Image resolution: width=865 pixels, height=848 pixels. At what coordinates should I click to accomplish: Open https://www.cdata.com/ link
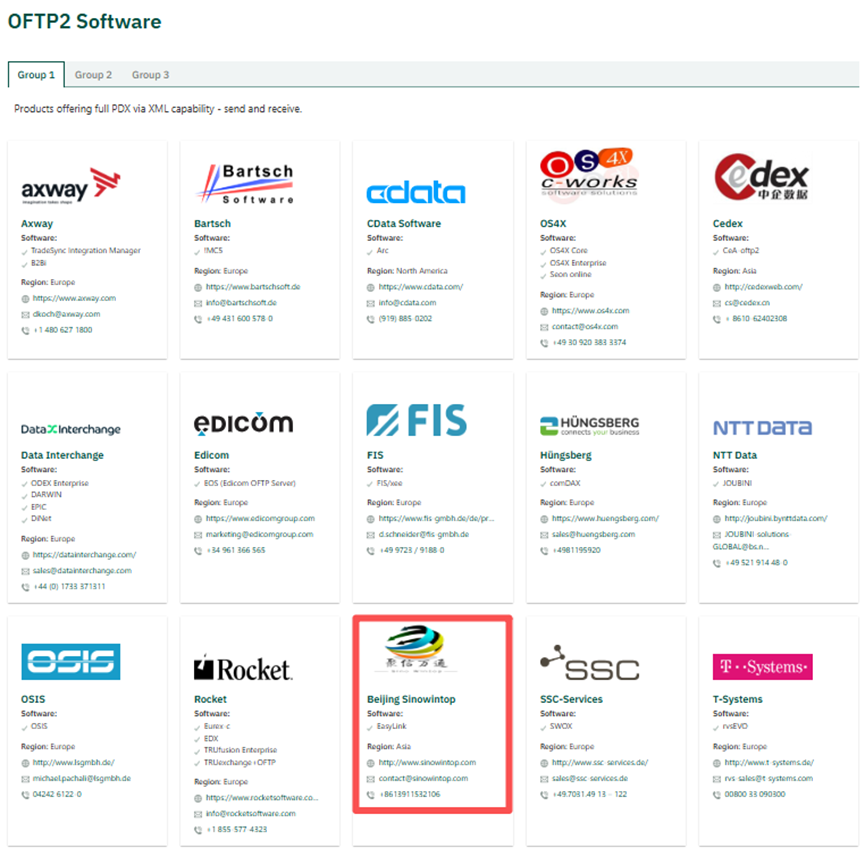421,287
